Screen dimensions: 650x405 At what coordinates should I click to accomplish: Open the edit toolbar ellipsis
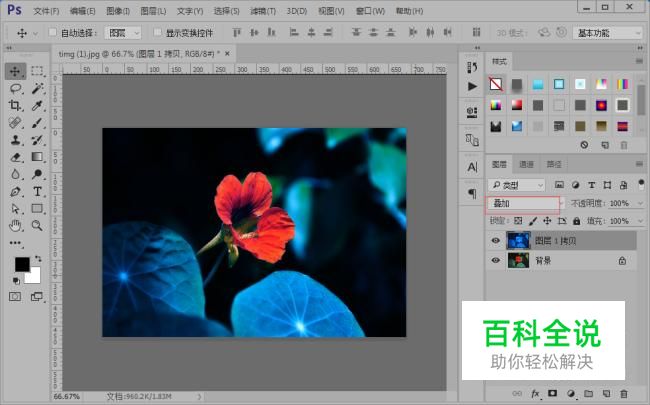pyautogui.click(x=15, y=243)
